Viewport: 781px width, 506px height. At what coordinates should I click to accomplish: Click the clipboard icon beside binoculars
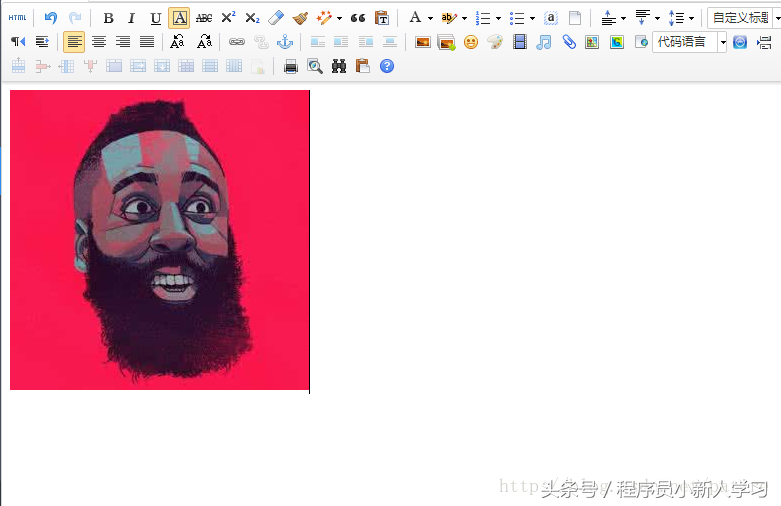pos(363,66)
